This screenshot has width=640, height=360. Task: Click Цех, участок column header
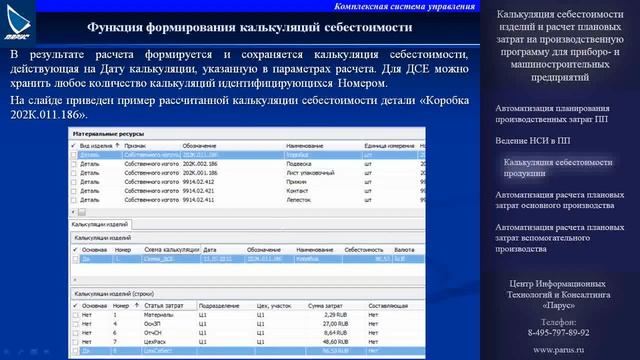tap(274, 306)
